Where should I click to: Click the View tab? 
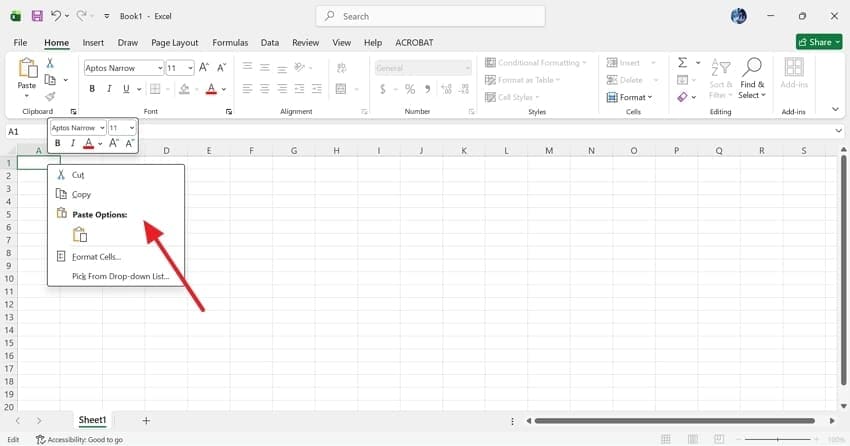[342, 42]
